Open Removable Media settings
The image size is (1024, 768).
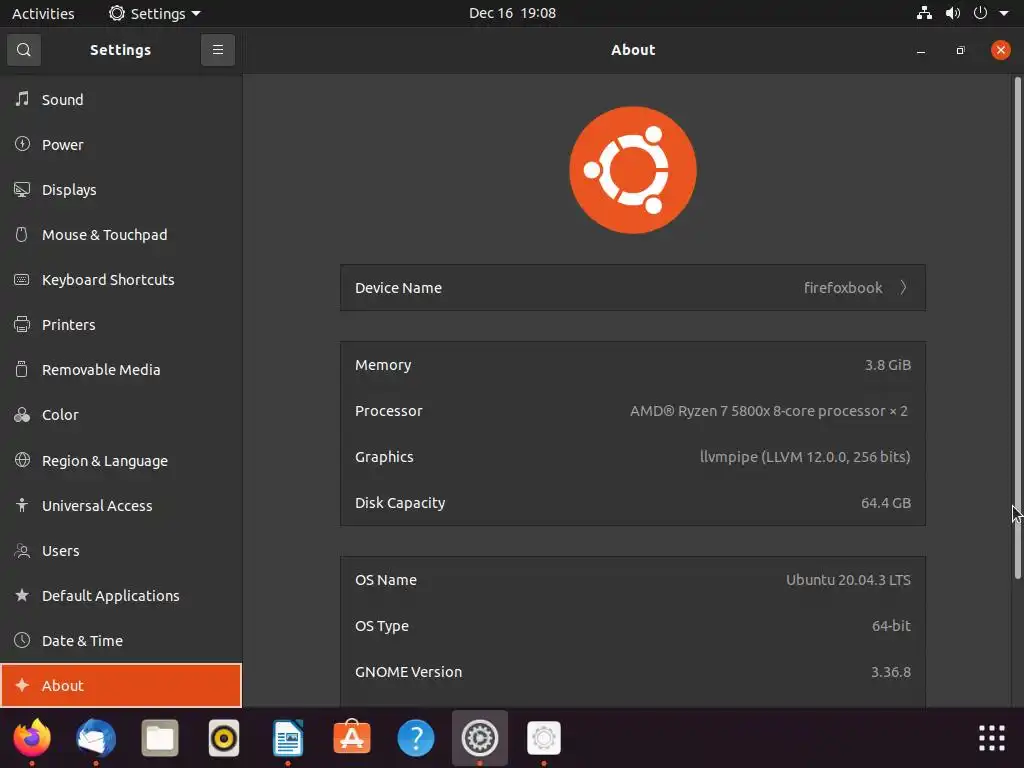point(121,370)
